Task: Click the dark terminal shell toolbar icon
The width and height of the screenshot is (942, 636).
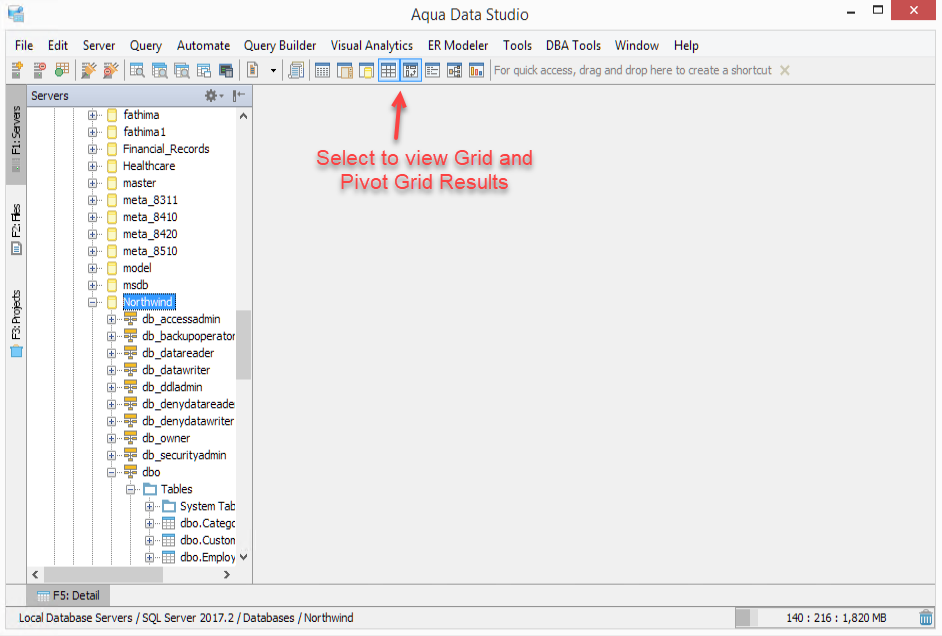Action: [x=226, y=70]
